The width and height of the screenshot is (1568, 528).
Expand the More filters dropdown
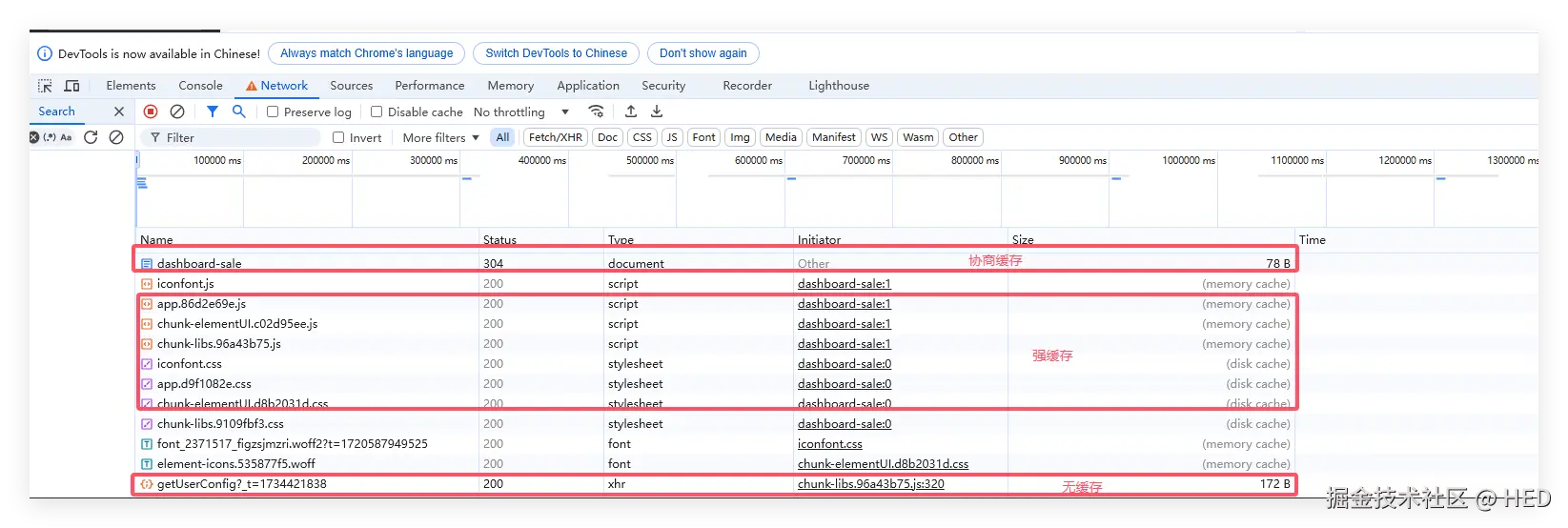point(440,137)
